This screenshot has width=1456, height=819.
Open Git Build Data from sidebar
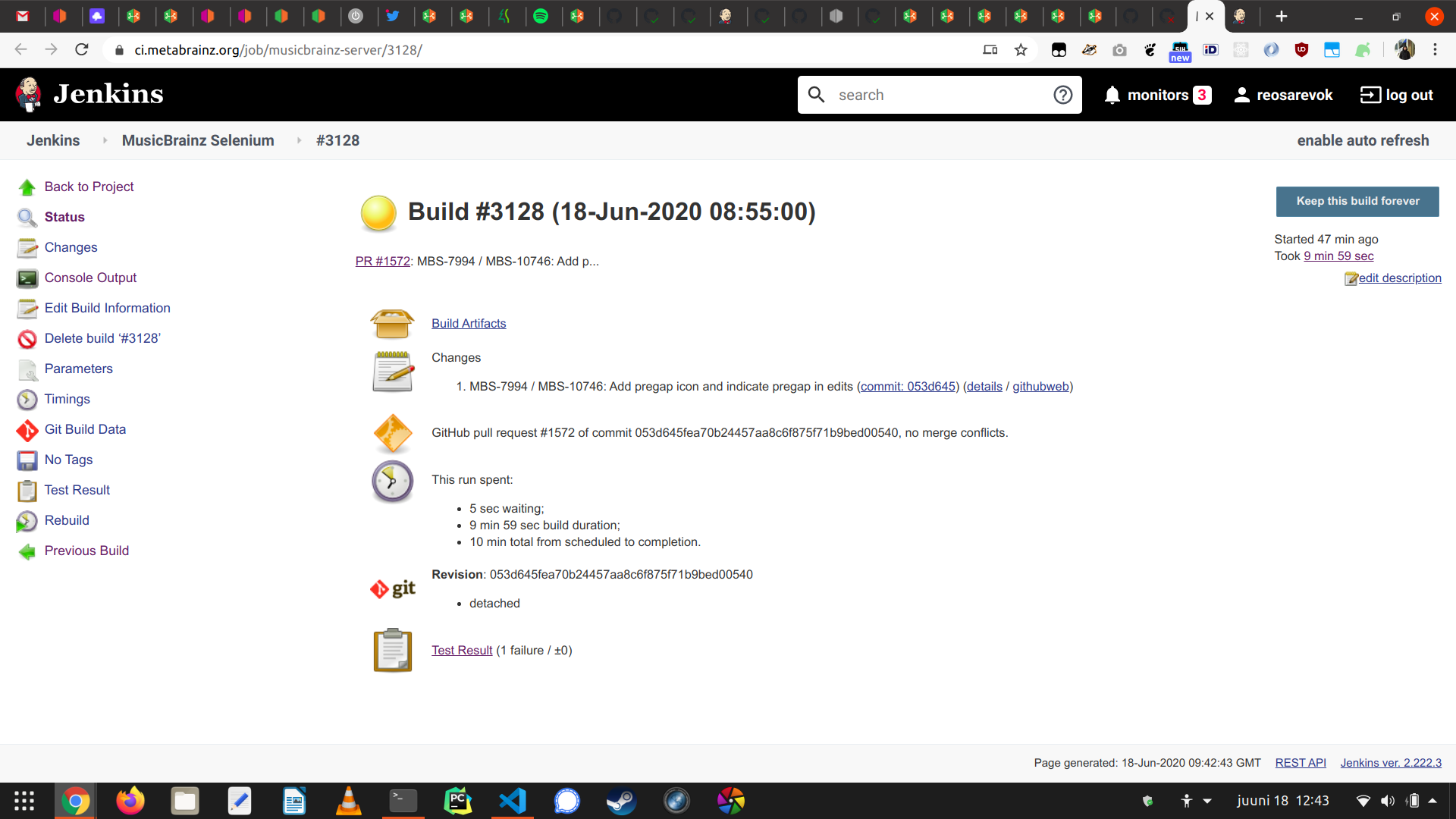point(85,429)
